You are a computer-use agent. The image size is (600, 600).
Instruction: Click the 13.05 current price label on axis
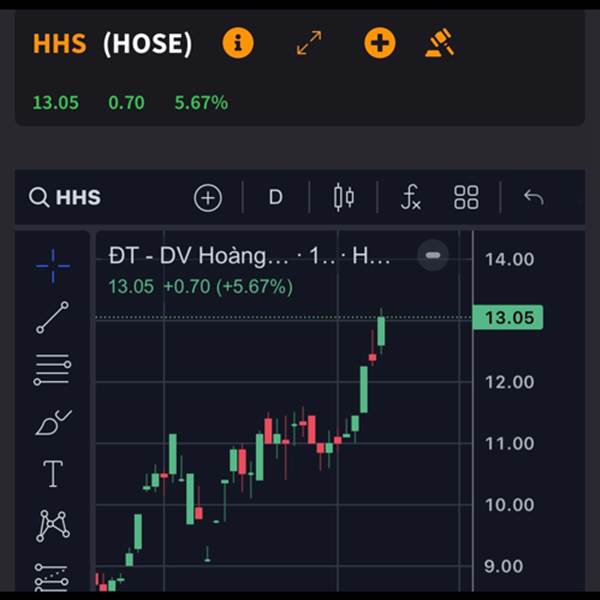[508, 318]
